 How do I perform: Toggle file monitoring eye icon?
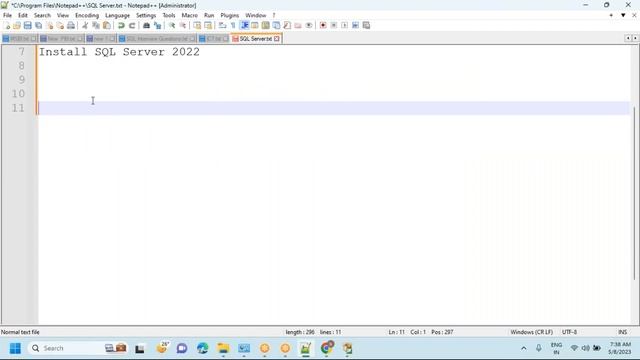[x=309, y=25]
